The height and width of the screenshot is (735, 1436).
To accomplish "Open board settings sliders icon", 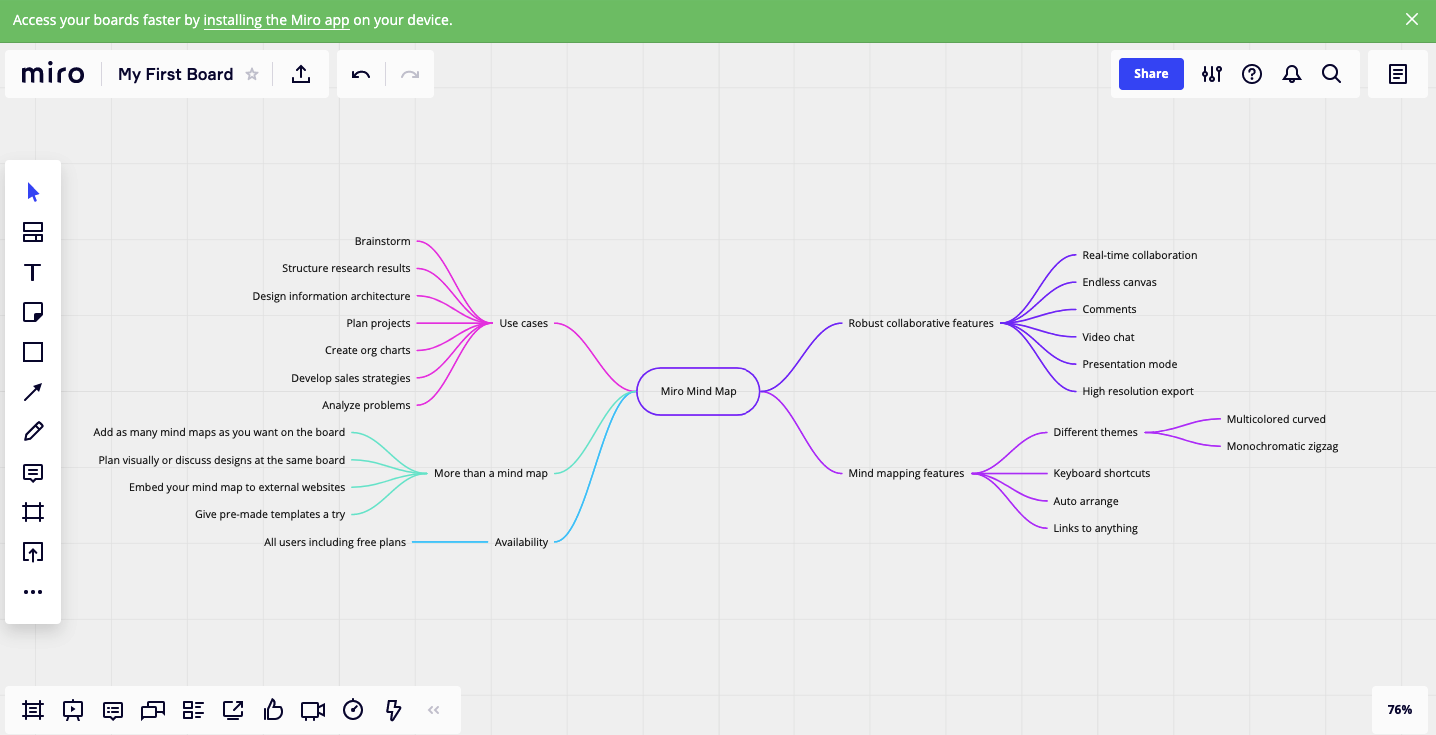I will click(1212, 74).
